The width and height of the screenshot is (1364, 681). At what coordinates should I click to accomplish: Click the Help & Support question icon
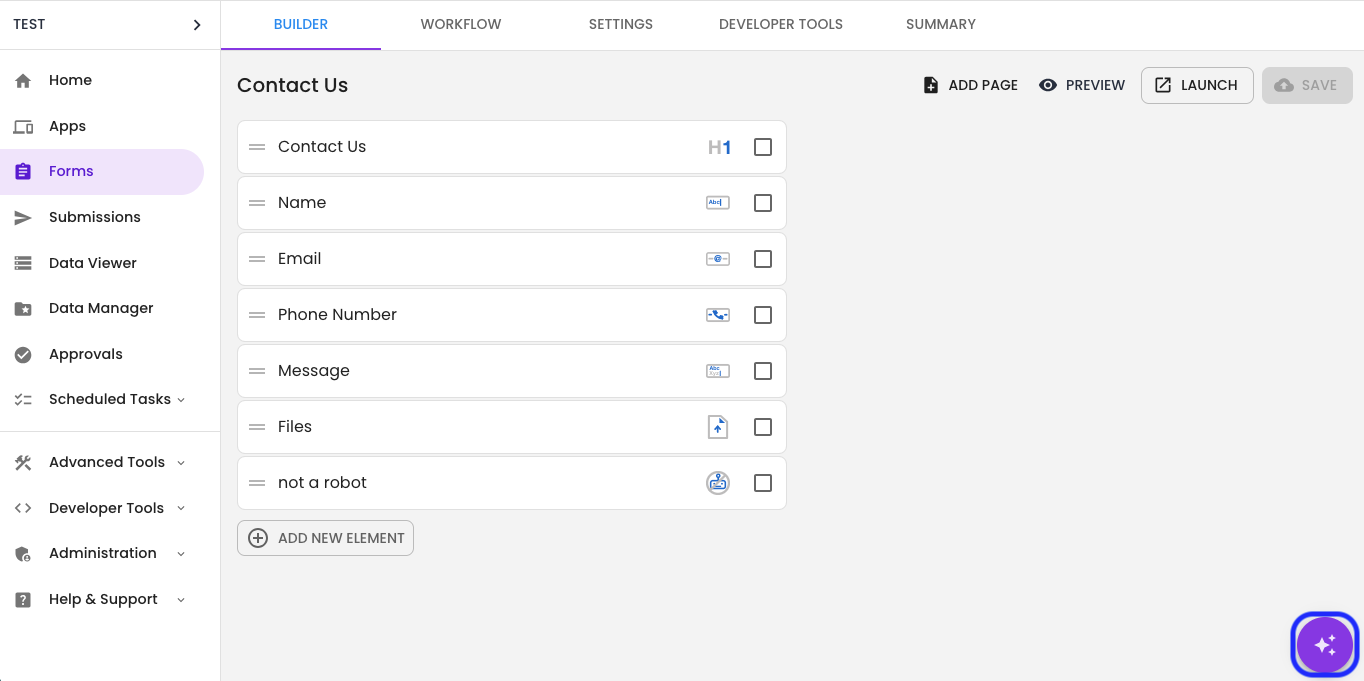coord(23,600)
